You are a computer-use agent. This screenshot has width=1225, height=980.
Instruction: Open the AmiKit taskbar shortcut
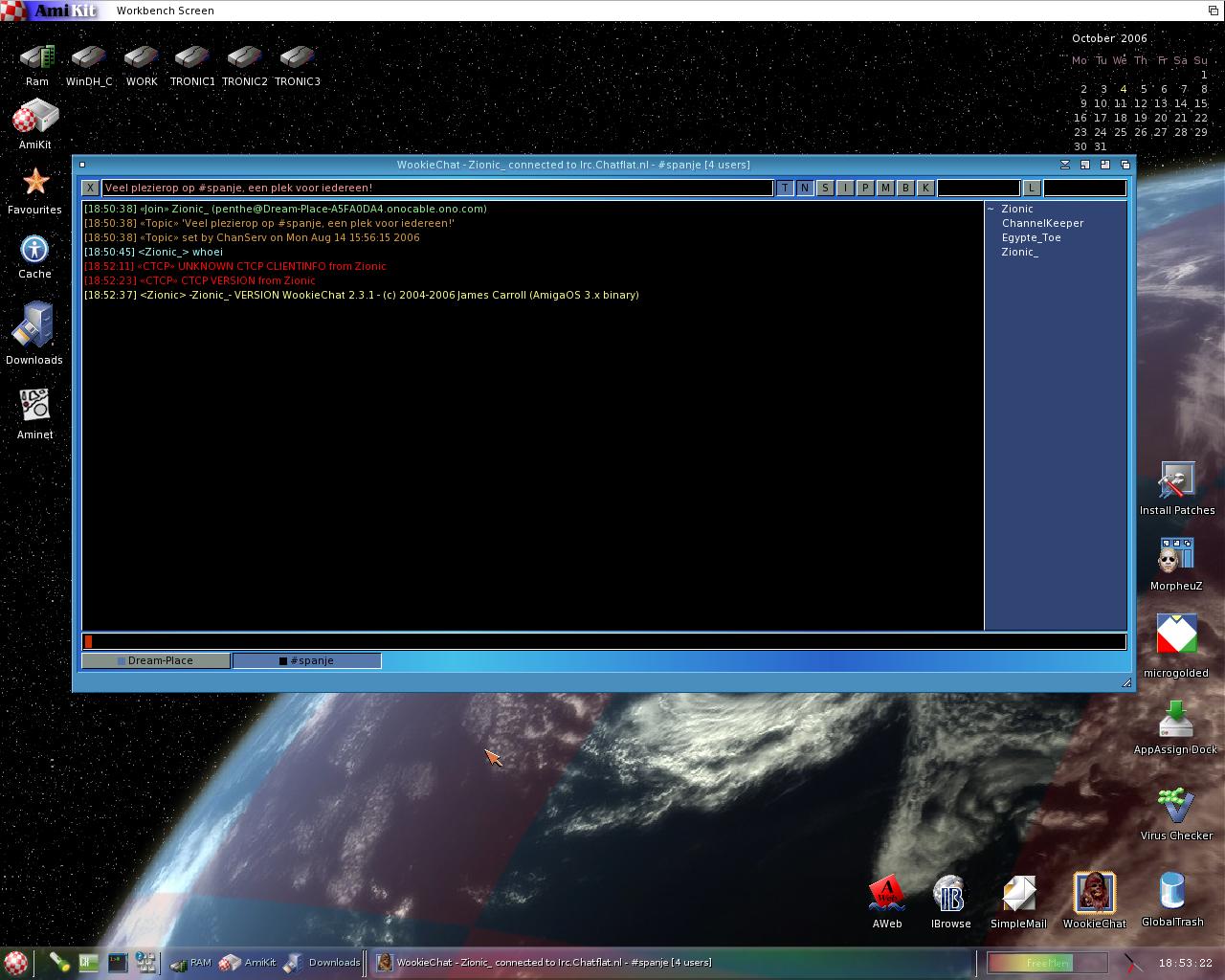pos(248,963)
